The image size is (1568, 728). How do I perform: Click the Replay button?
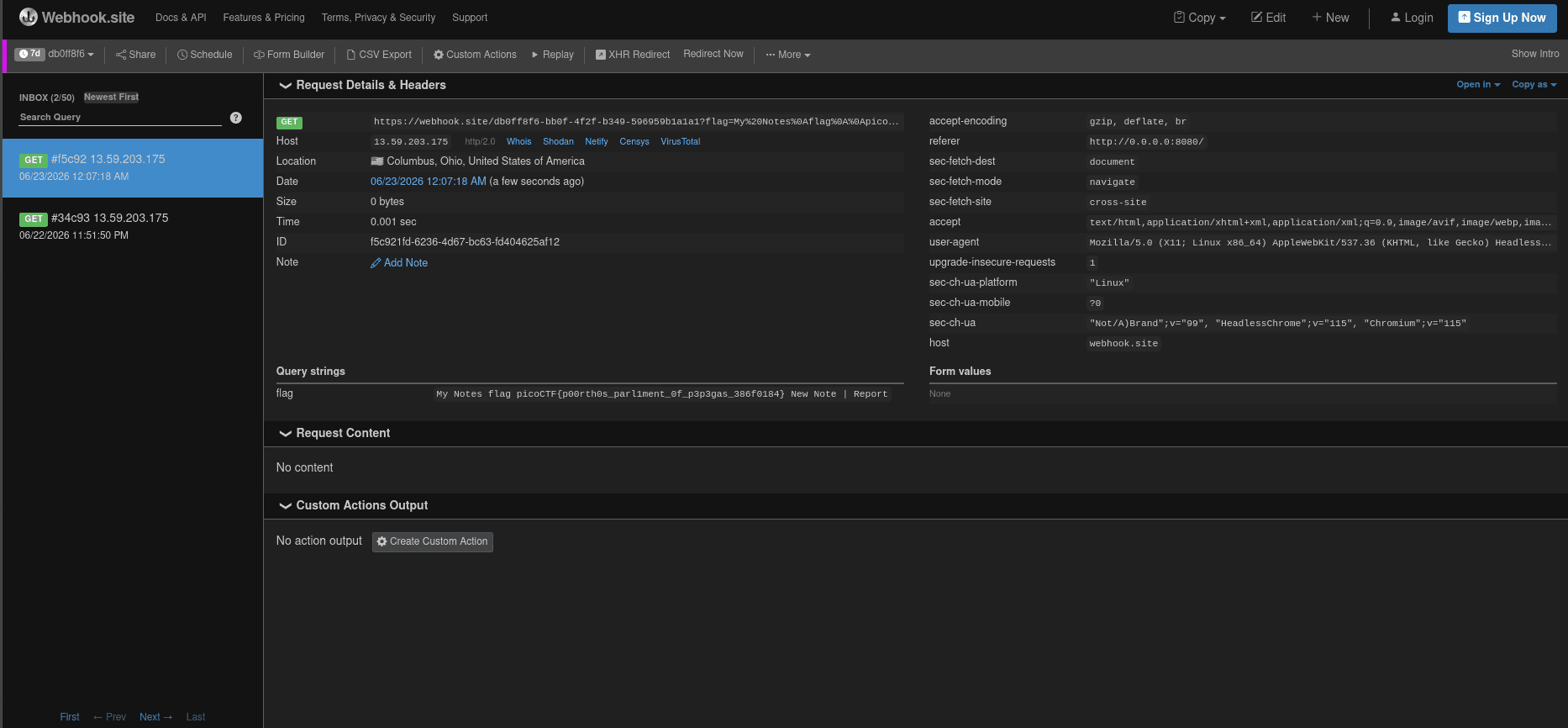click(552, 55)
